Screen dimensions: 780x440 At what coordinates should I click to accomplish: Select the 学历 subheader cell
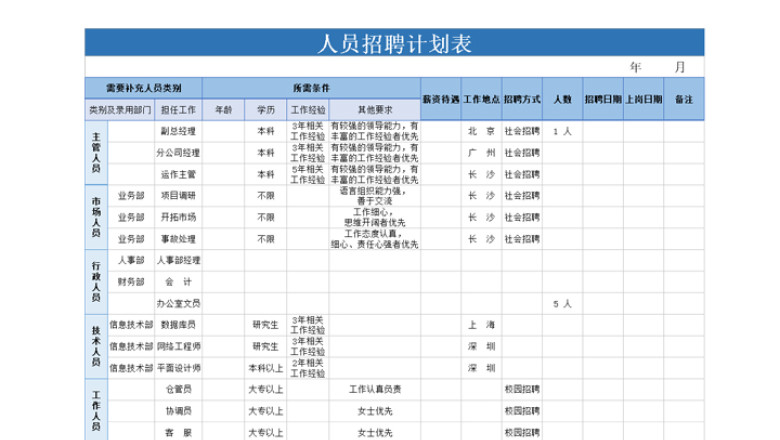[266, 110]
